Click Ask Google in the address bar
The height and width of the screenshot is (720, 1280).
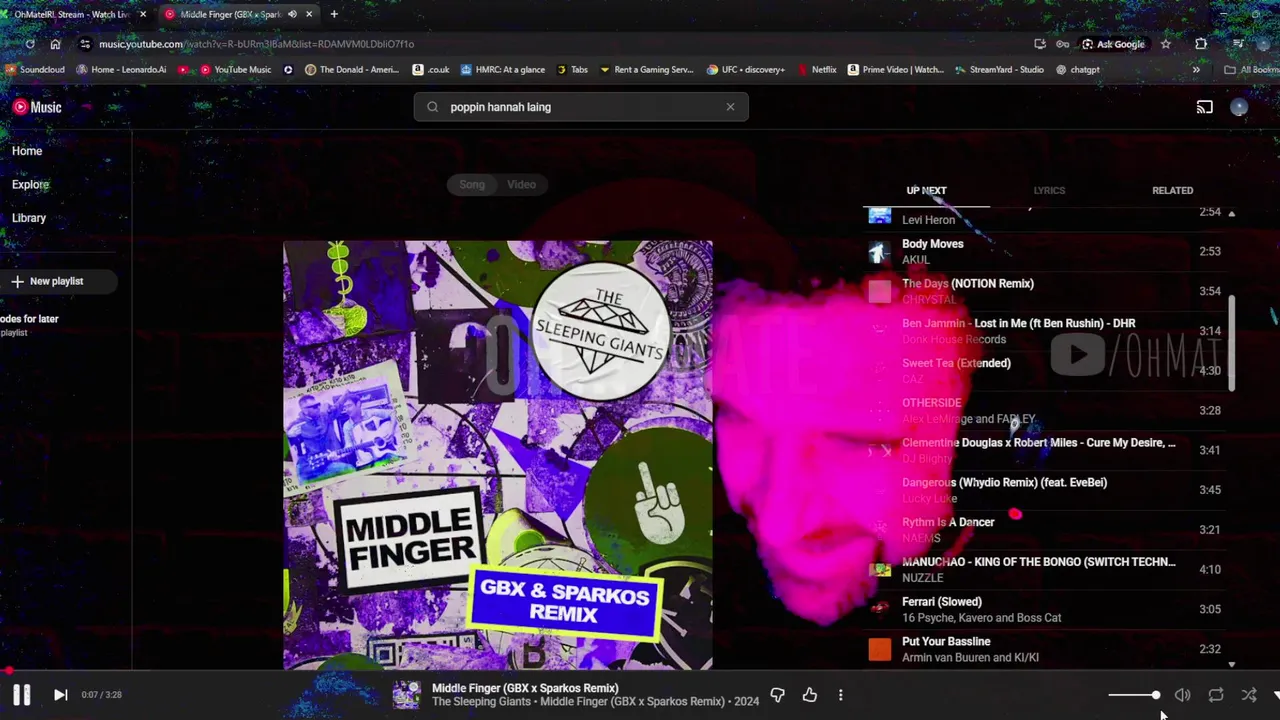coord(1113,44)
